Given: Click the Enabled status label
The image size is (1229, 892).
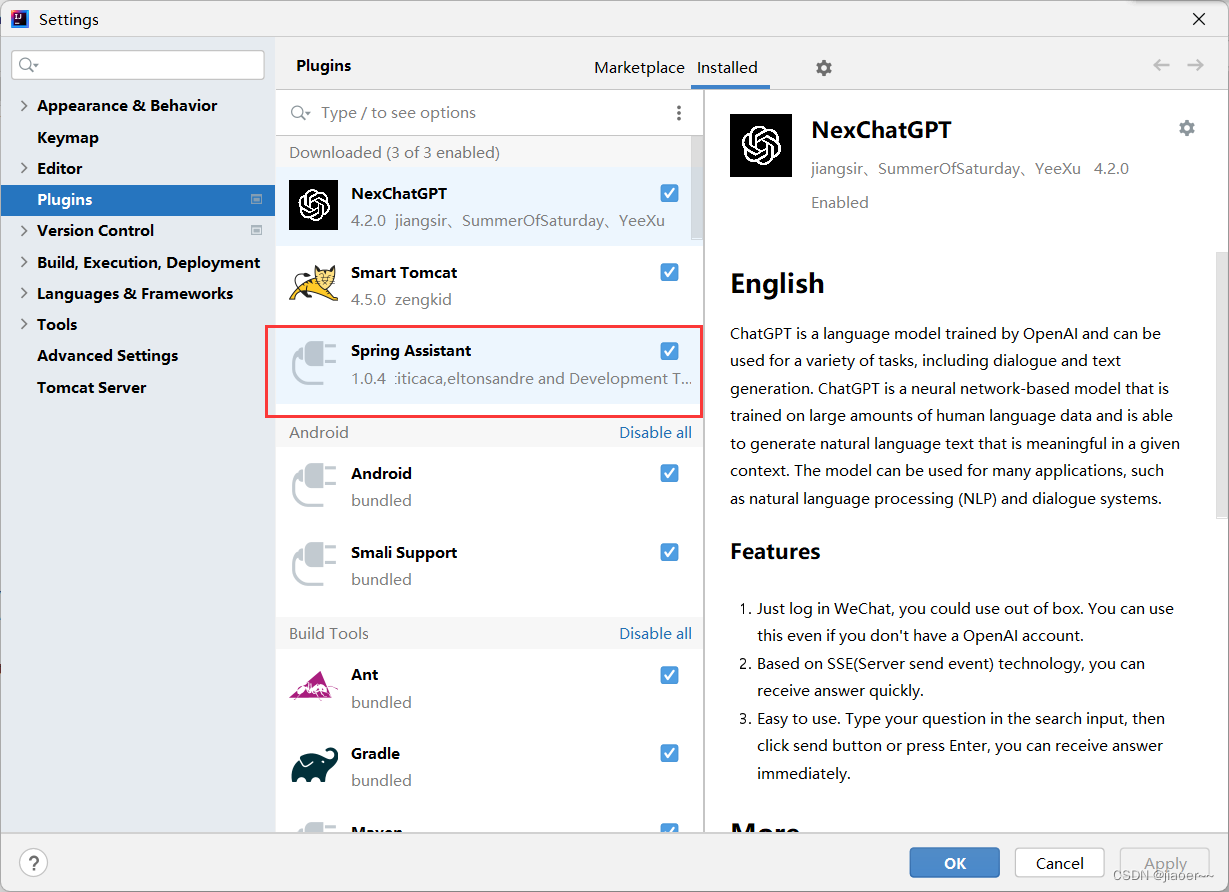Looking at the screenshot, I should [x=840, y=202].
